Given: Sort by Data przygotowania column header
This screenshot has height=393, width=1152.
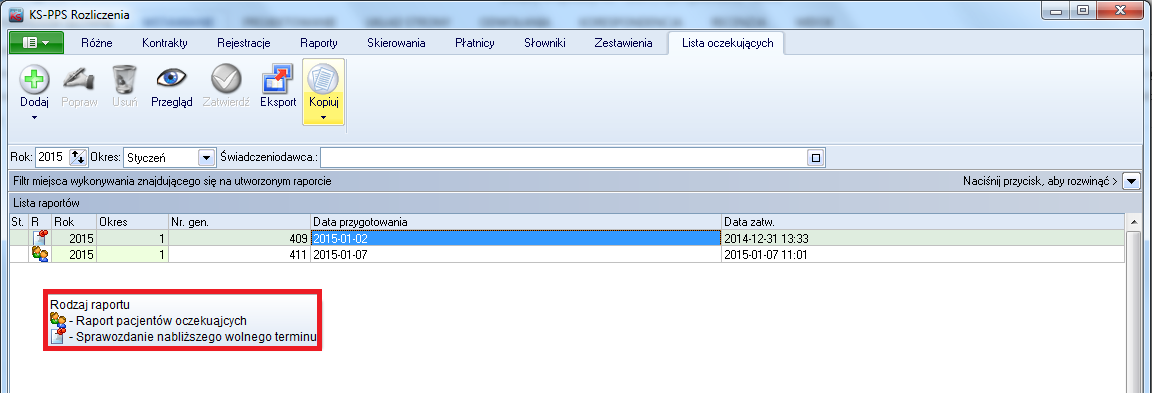Looking at the screenshot, I should click(516, 221).
